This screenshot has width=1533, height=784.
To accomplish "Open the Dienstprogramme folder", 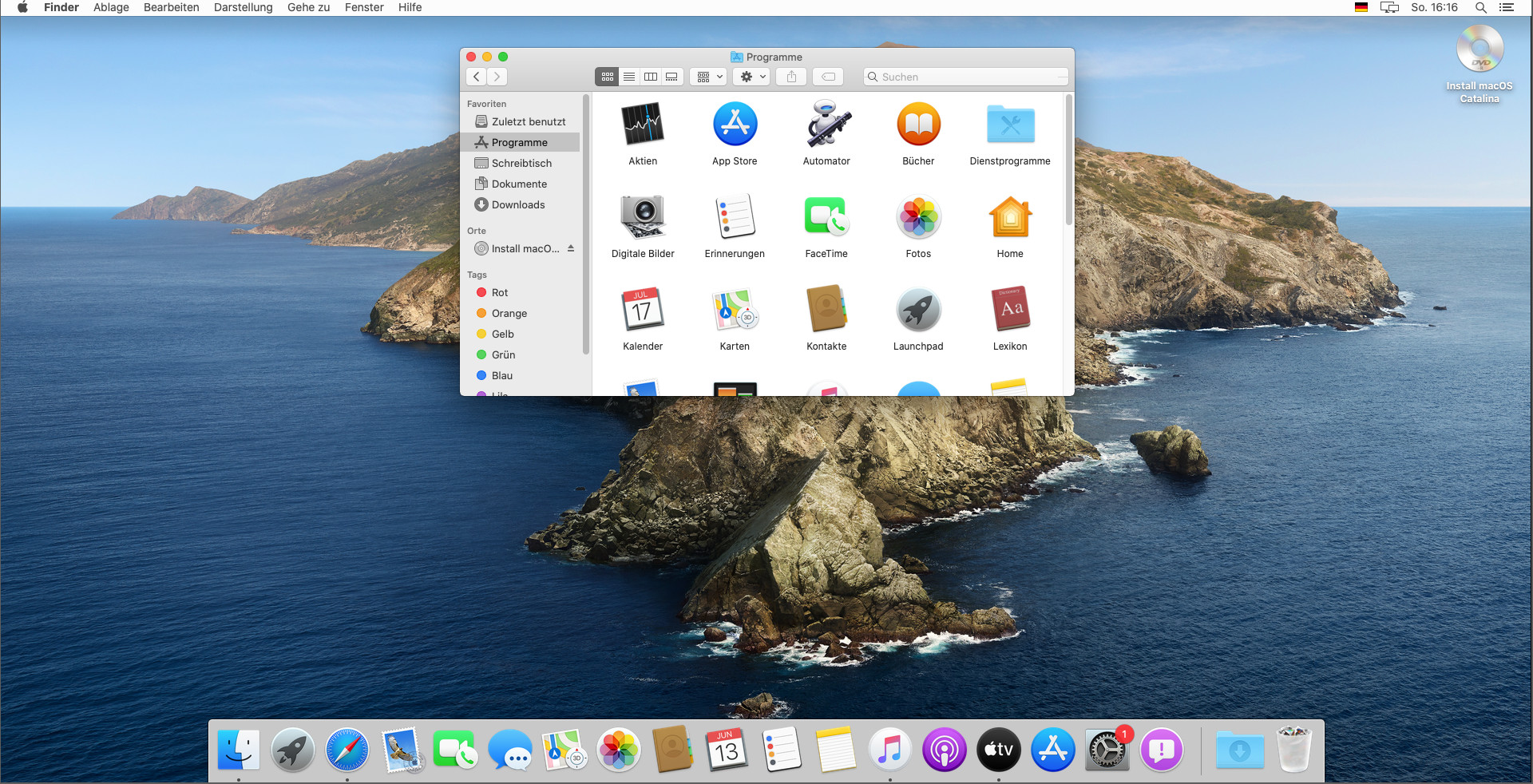I will (x=1010, y=125).
